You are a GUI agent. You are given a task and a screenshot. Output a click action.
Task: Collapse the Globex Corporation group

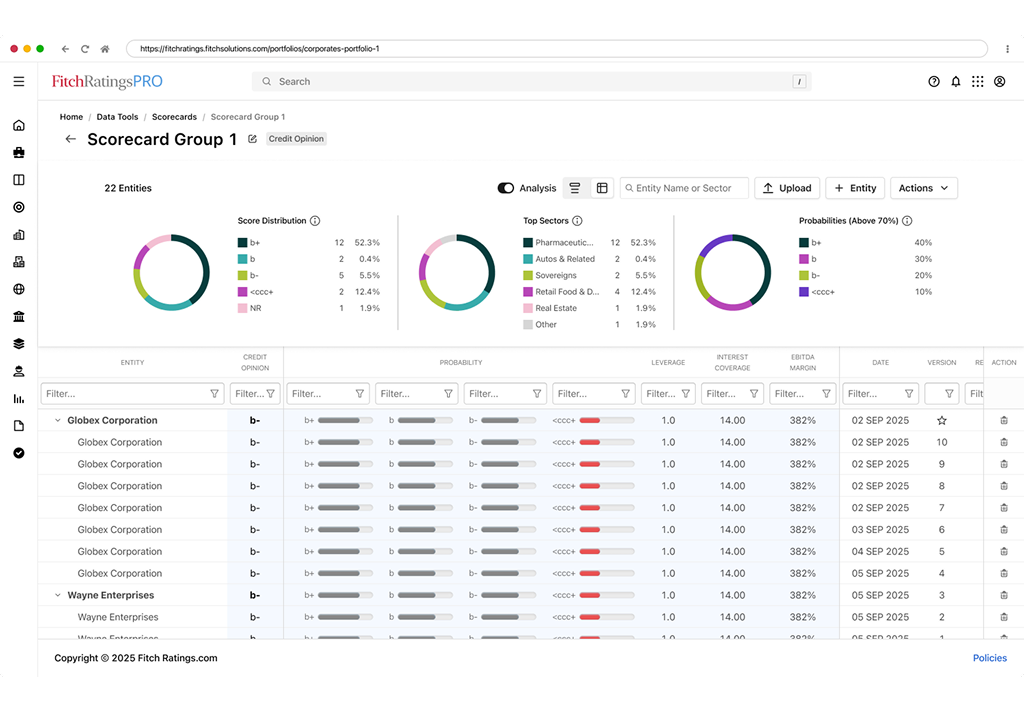(57, 421)
